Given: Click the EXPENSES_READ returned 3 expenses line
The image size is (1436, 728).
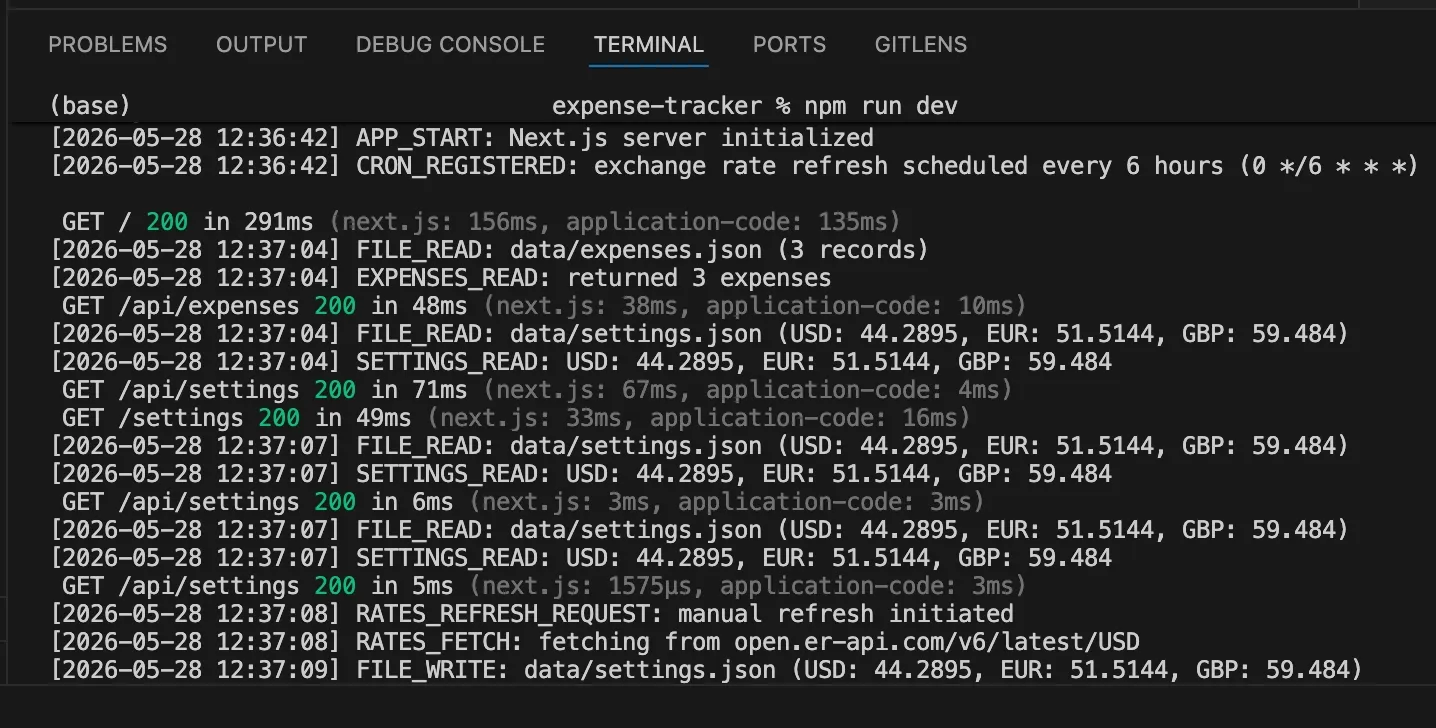Looking at the screenshot, I should [x=440, y=277].
